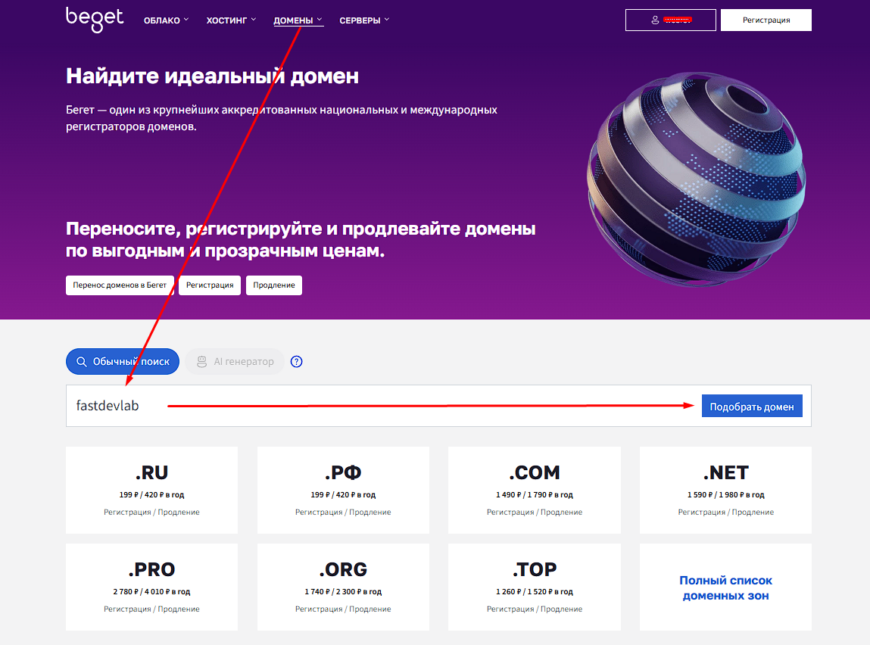Click price text 1 490 ₽ / 1 790 ₽ в год
The width and height of the screenshot is (870, 645).
click(x=534, y=495)
